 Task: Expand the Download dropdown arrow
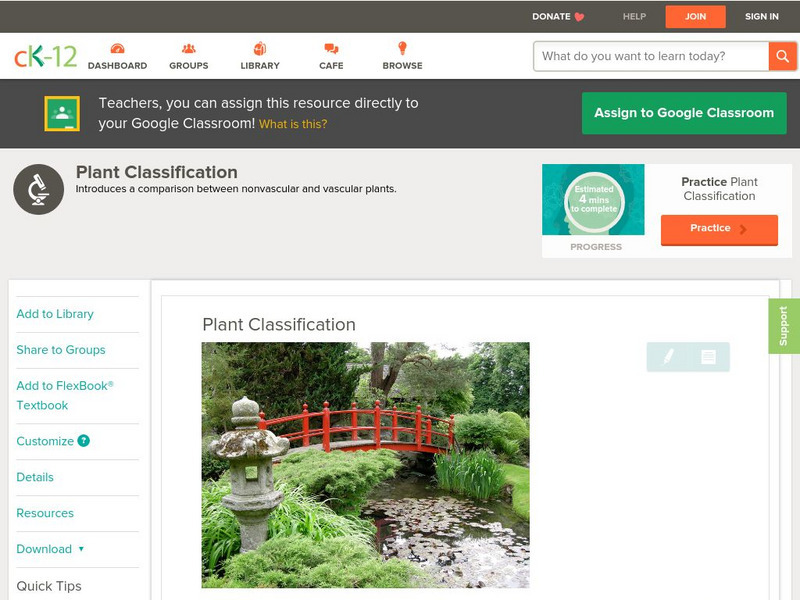pos(81,549)
